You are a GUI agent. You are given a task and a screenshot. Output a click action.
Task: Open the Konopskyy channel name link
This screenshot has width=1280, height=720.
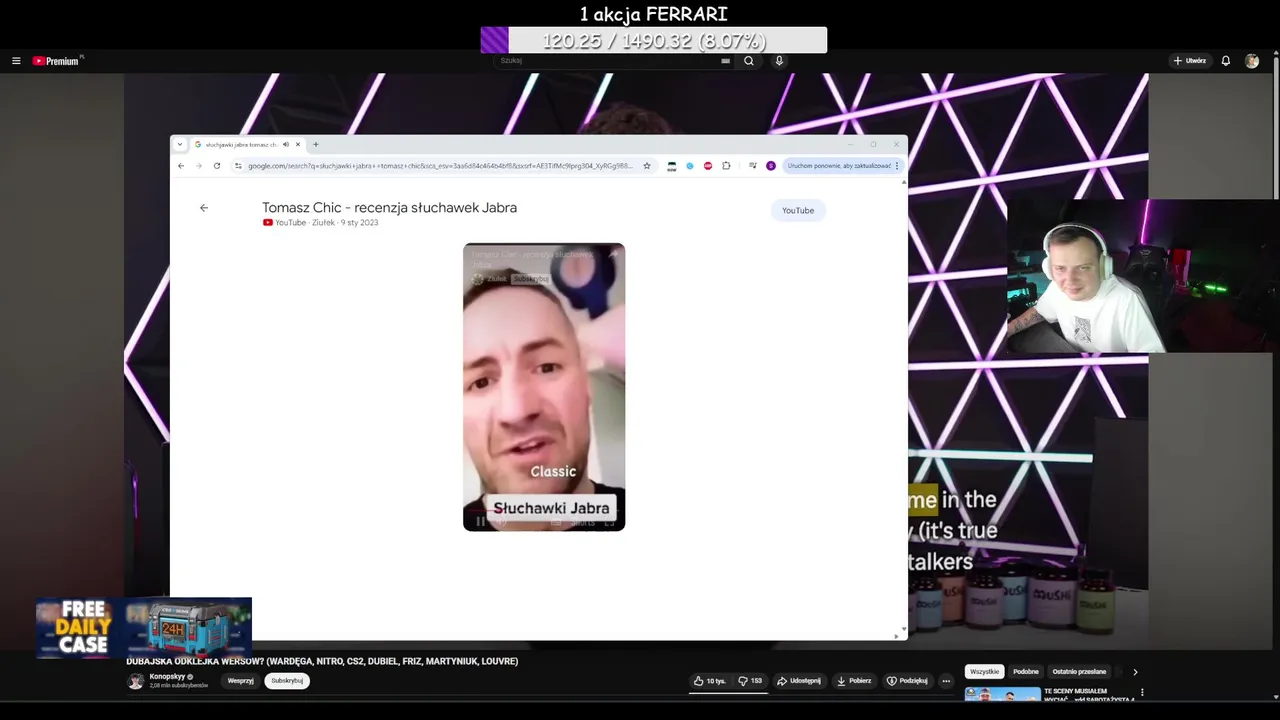(167, 677)
